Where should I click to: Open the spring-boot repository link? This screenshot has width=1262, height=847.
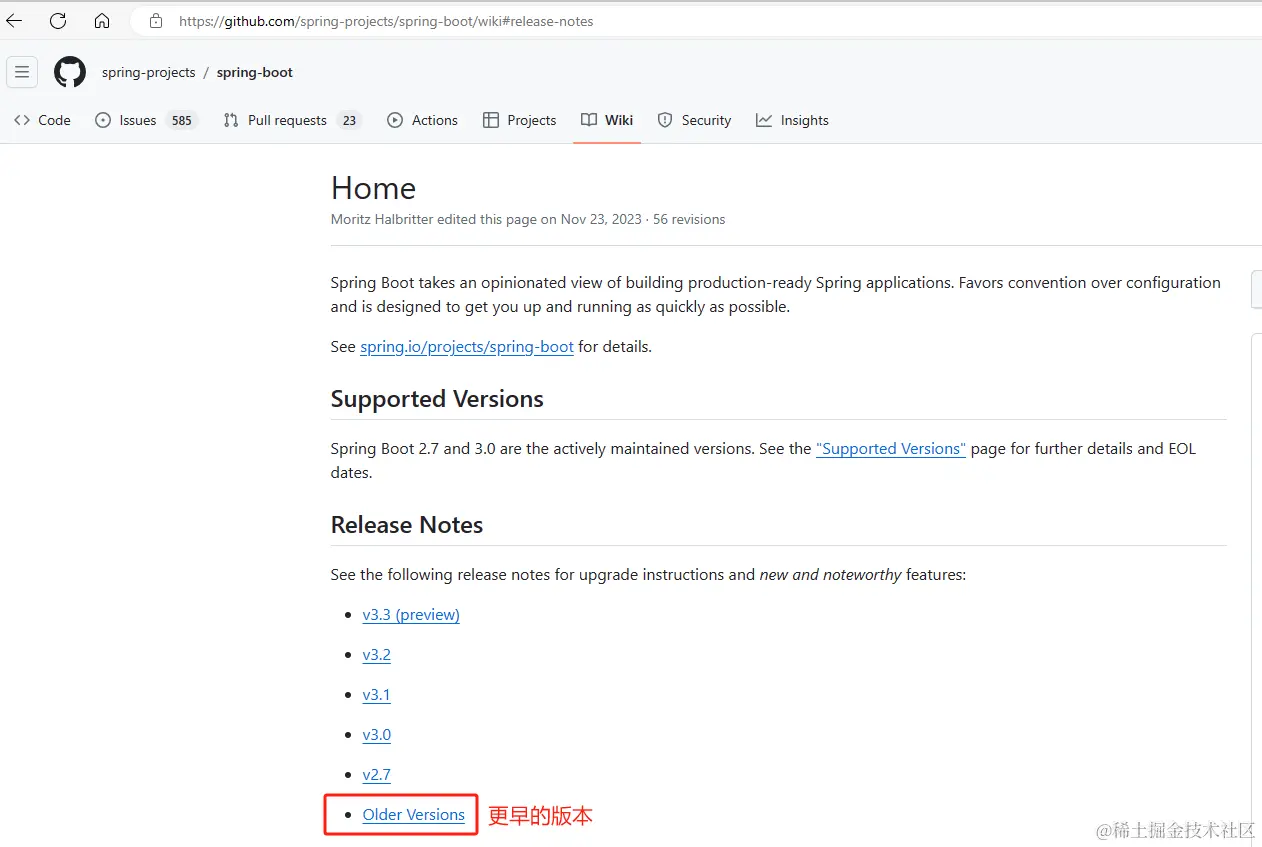point(255,72)
